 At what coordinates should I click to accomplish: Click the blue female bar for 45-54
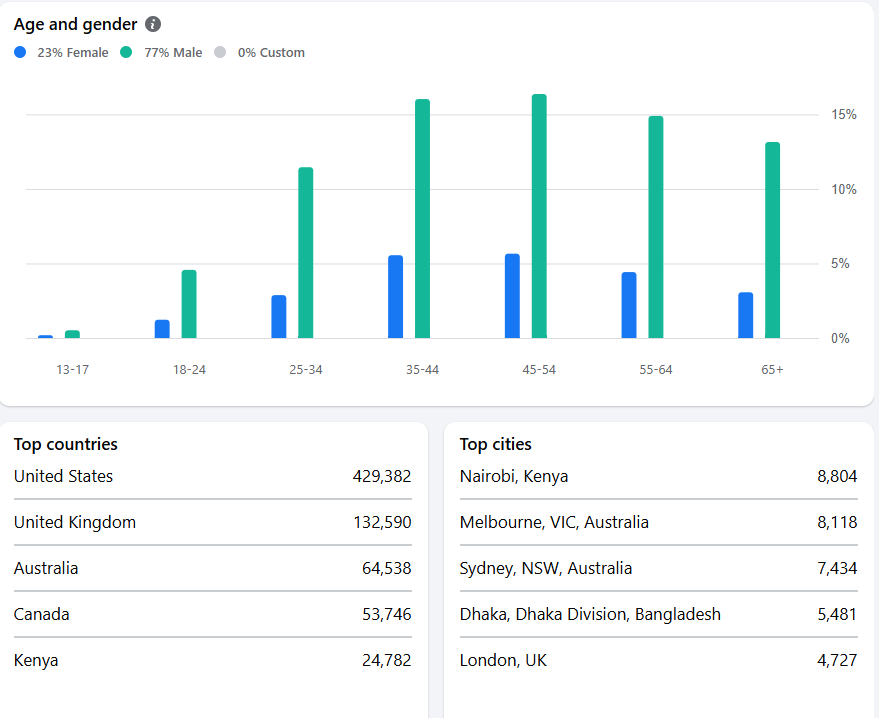[512, 296]
